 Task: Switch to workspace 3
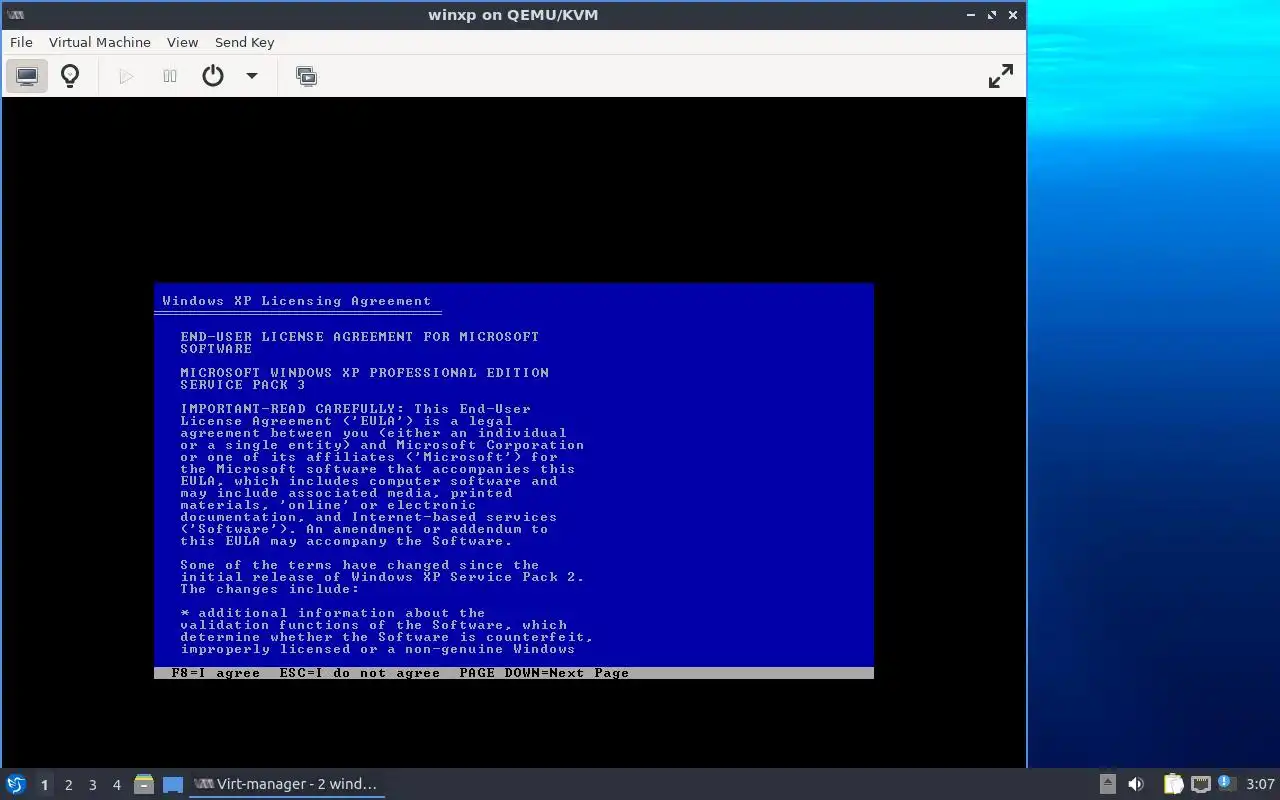point(92,785)
